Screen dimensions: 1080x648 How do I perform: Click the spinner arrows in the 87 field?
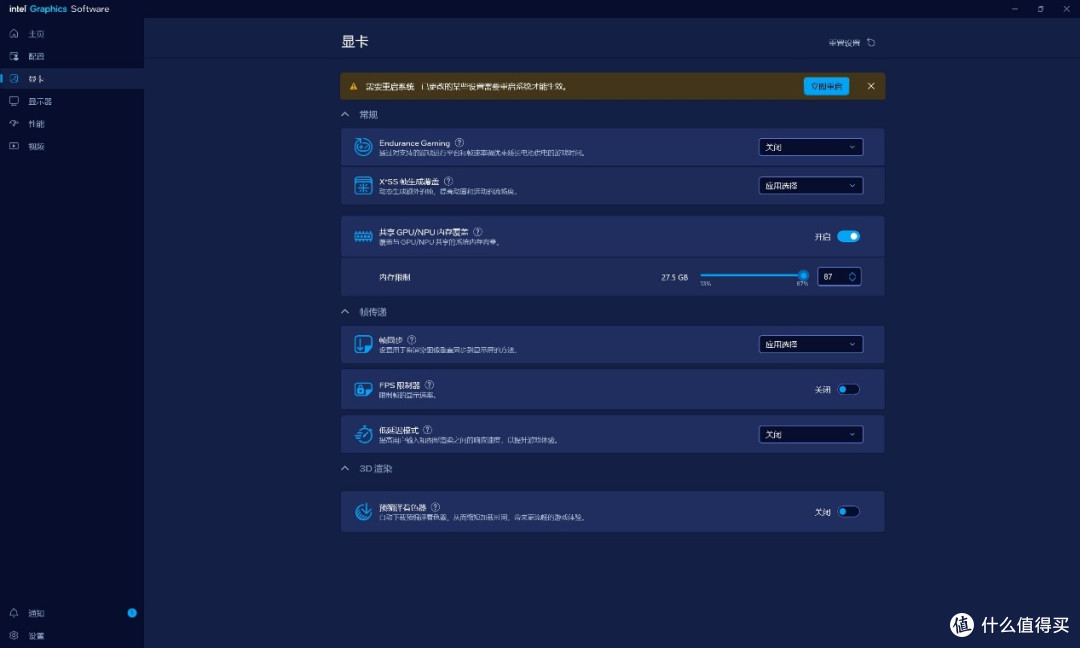pos(852,277)
